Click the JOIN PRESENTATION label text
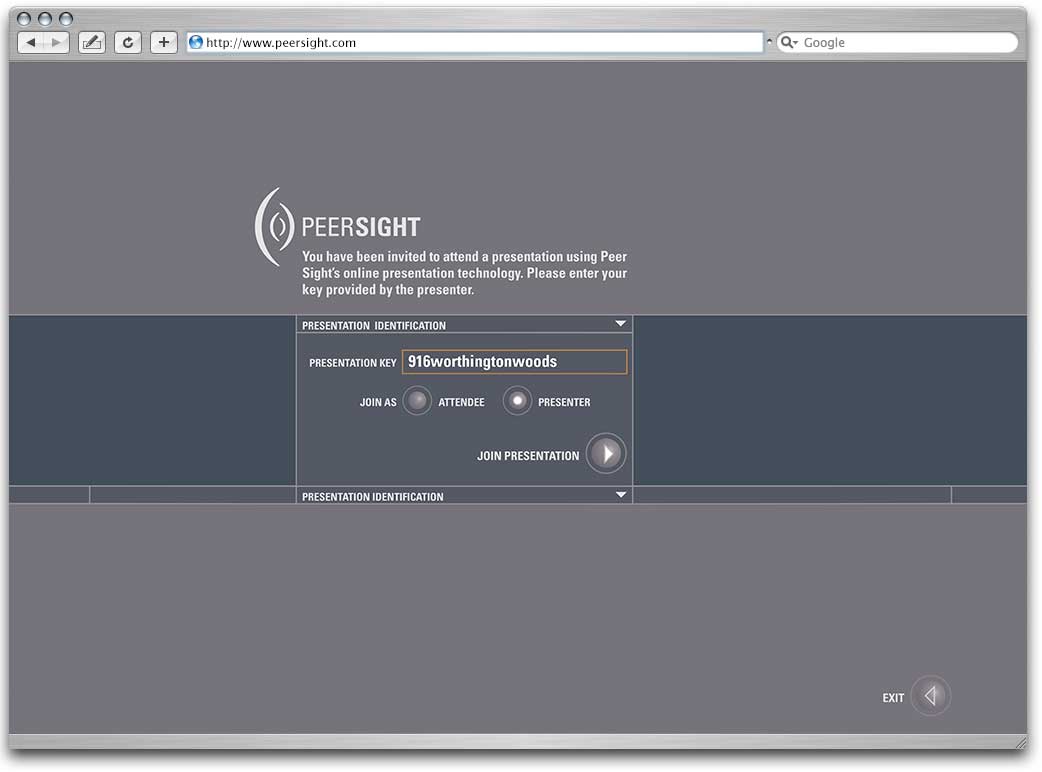Viewport: 1042px width, 772px height. 528,456
